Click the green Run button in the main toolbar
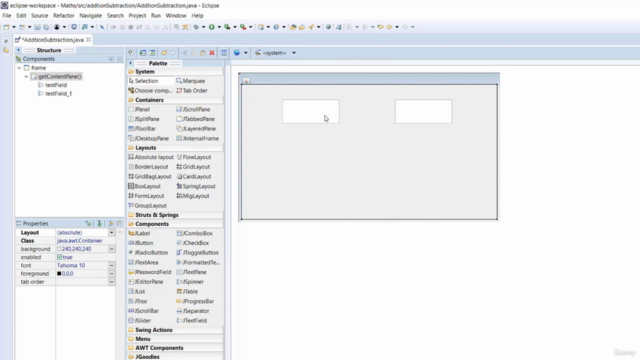Viewport: 640px width, 360px height. point(211,27)
